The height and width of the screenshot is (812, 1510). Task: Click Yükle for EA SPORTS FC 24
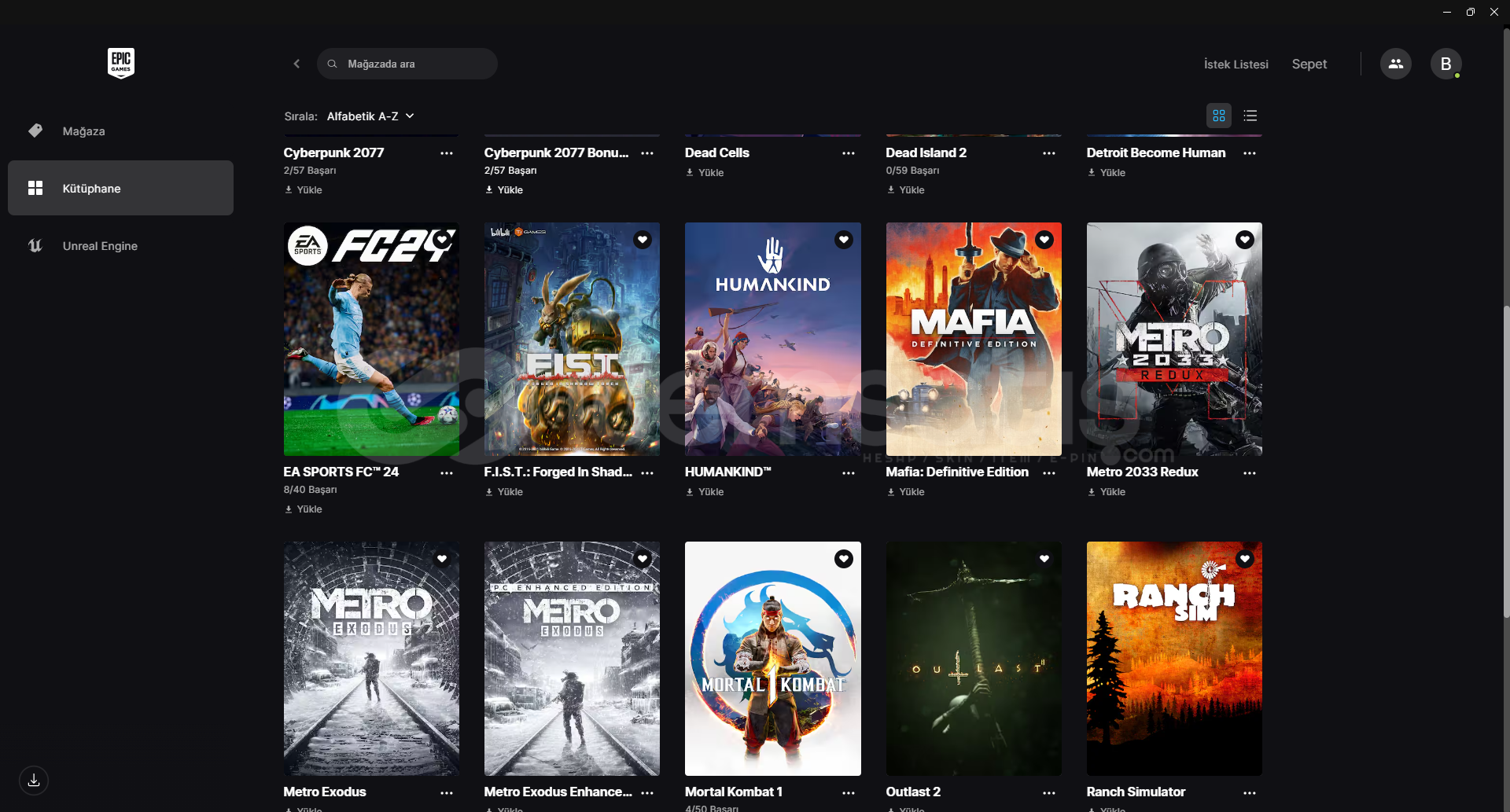pos(304,509)
